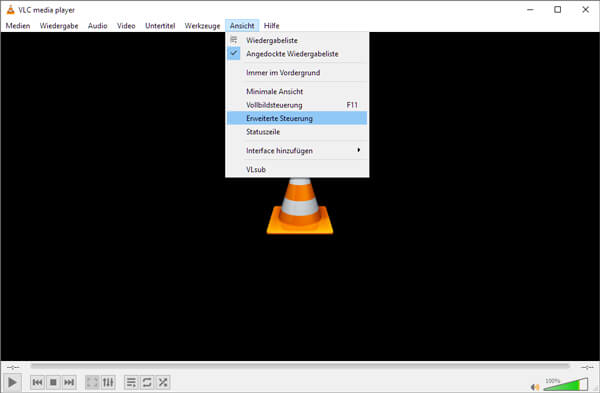Stop playback using the stop icon
The height and width of the screenshot is (393, 600).
(x=53, y=382)
